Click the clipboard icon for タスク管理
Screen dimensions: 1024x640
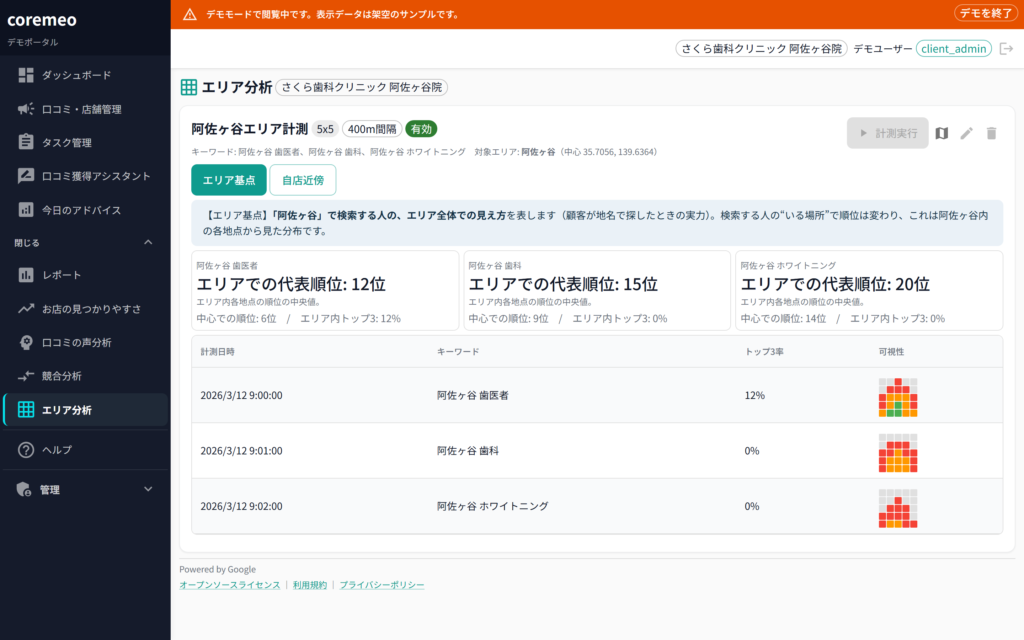[x=26, y=142]
